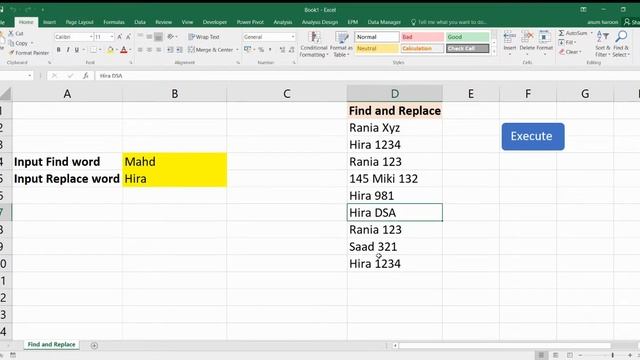Align cell text right
This screenshot has width=640, height=360.
pos(158,50)
